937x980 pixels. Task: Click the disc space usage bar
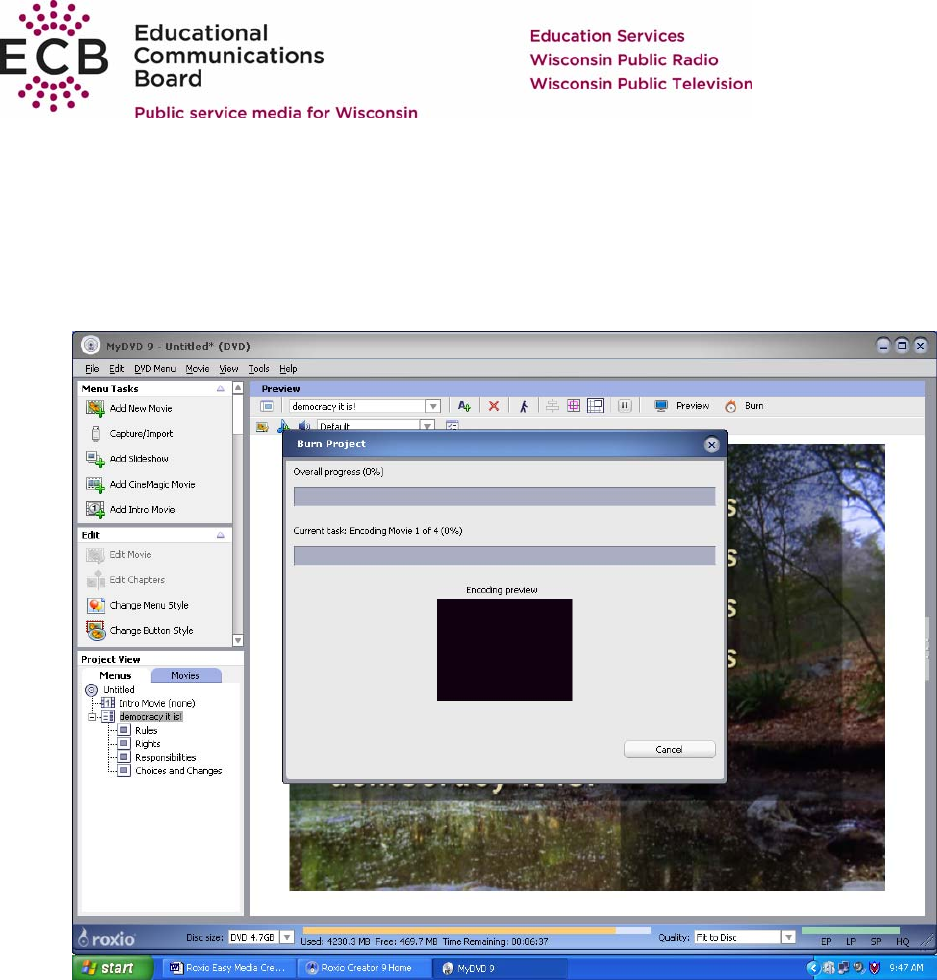tap(476, 931)
